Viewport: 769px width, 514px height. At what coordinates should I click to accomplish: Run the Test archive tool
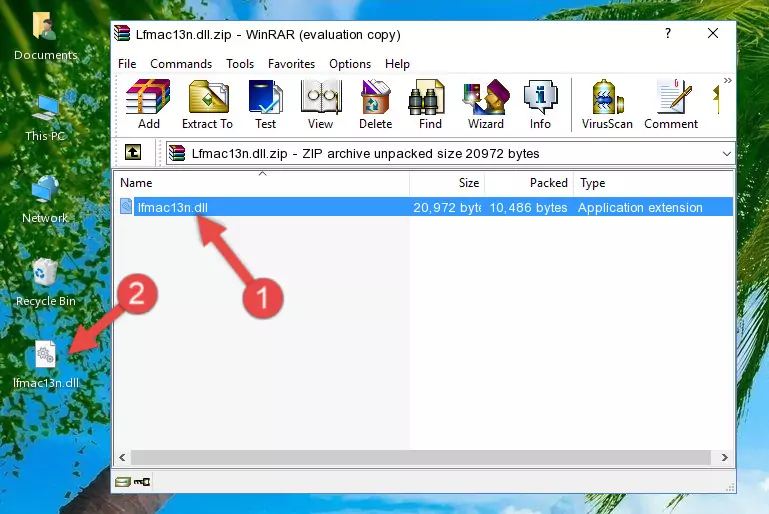(265, 104)
